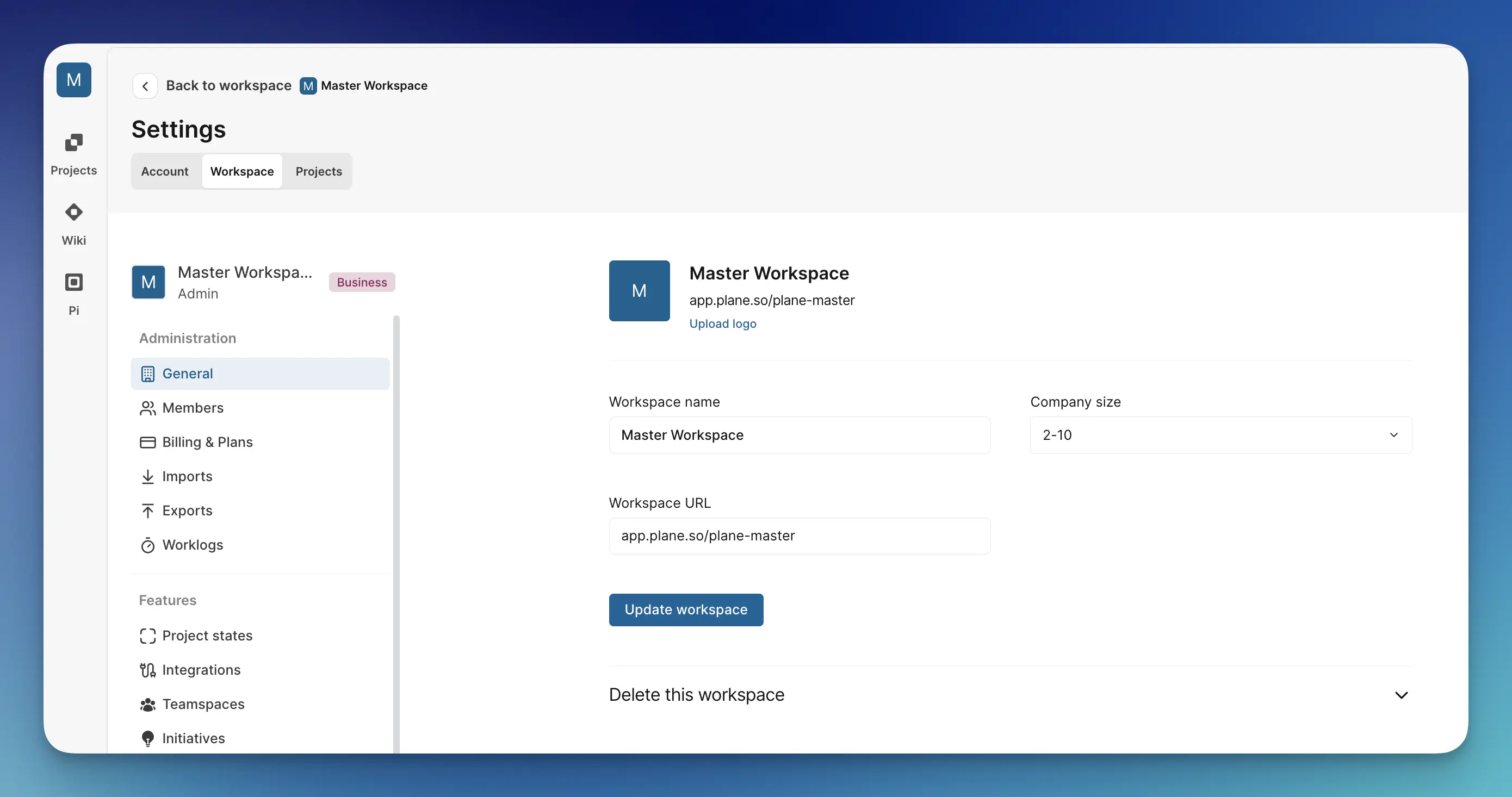
Task: Click the Workspace URL field label
Action: point(660,503)
